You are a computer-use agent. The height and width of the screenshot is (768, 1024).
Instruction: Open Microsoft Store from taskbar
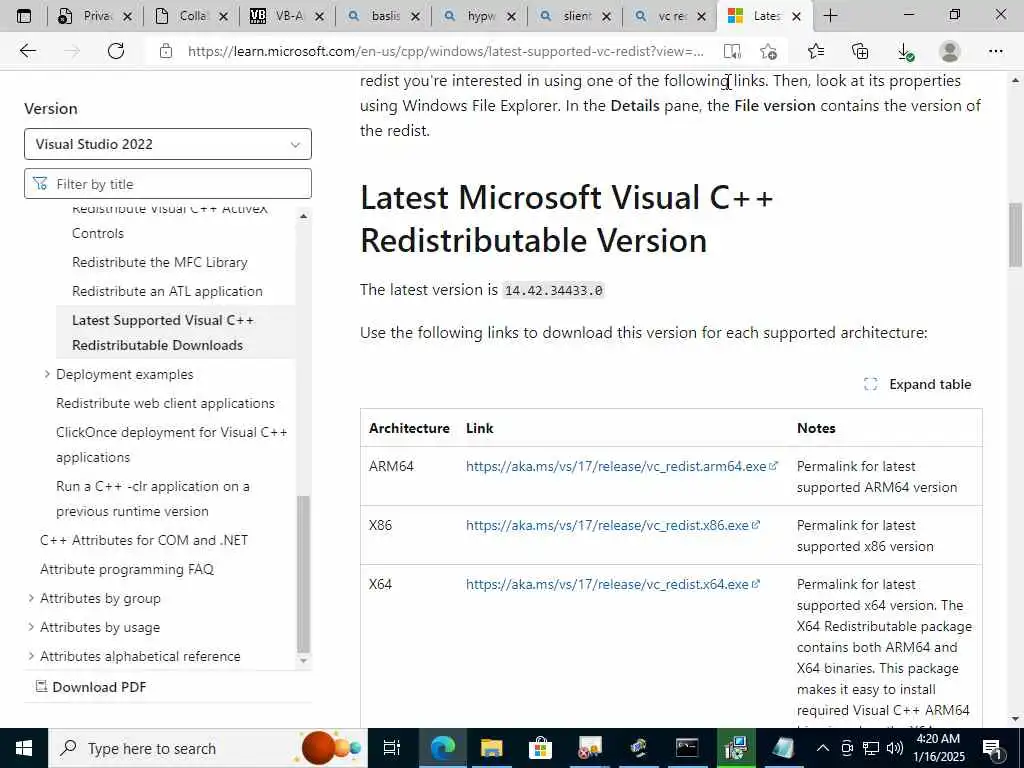(540, 748)
